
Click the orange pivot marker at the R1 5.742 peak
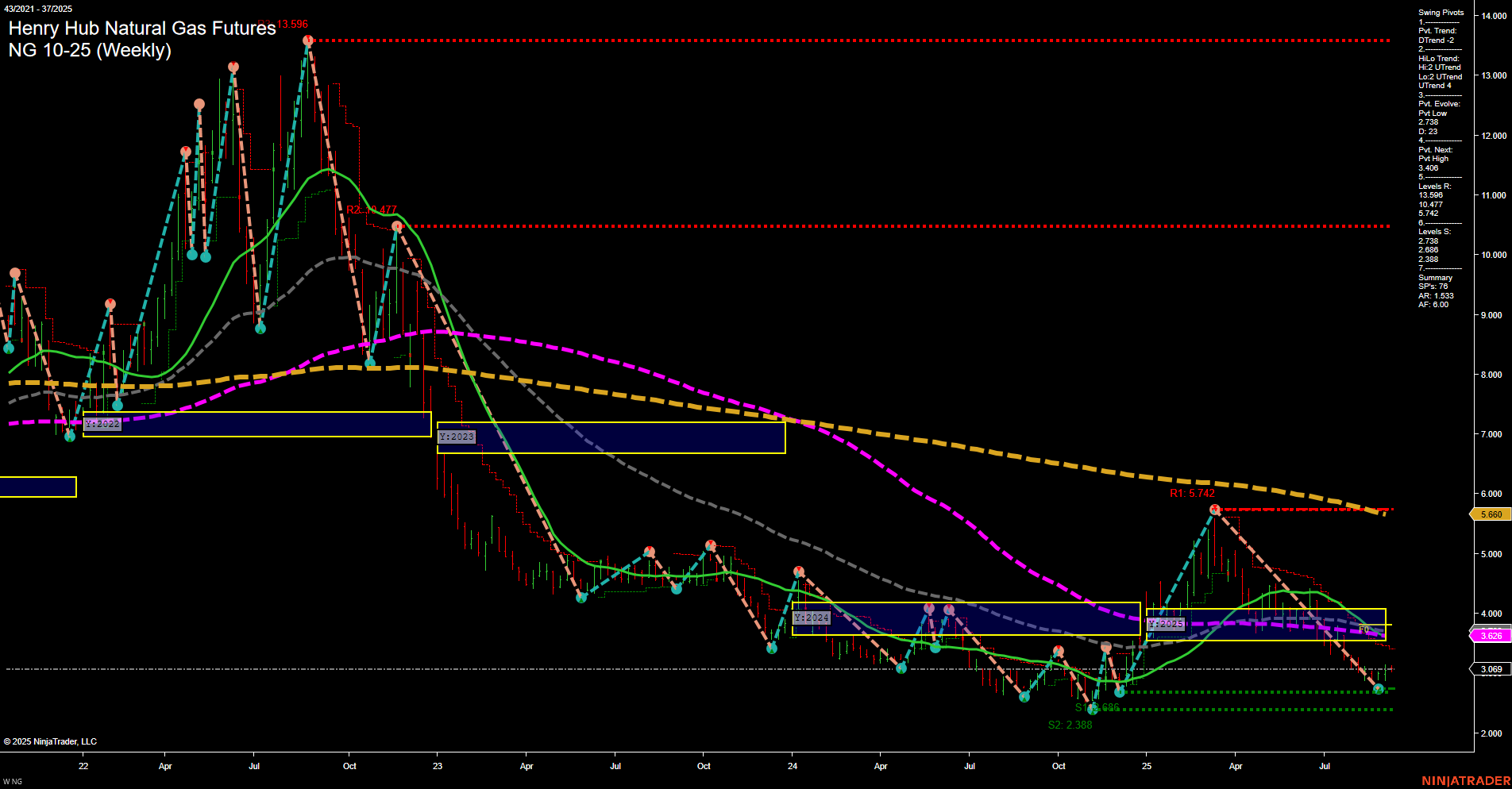click(x=1214, y=509)
